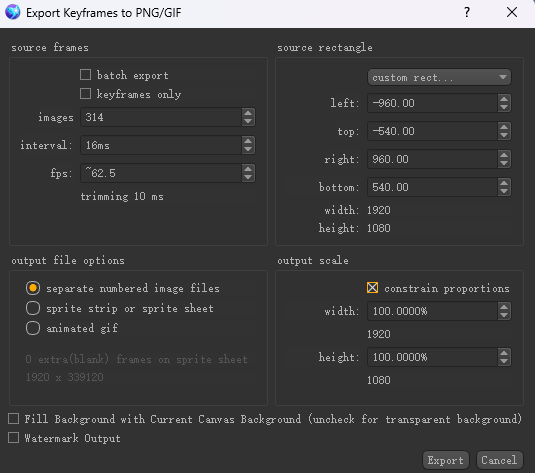This screenshot has height=473, width=535.
Task: Increase output scale height with up arrow
Action: [504, 353]
